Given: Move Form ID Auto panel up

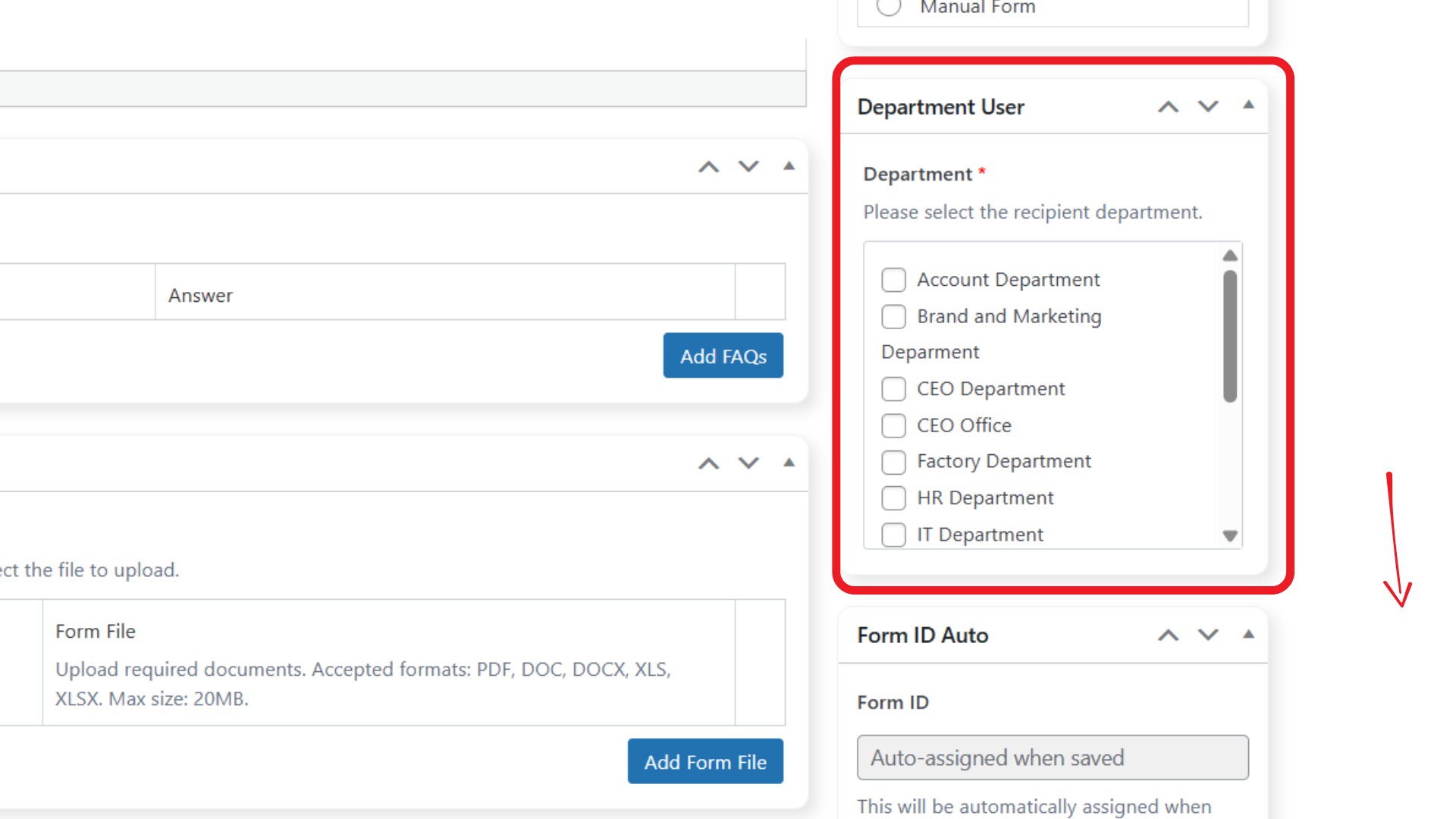Looking at the screenshot, I should click(x=1168, y=635).
